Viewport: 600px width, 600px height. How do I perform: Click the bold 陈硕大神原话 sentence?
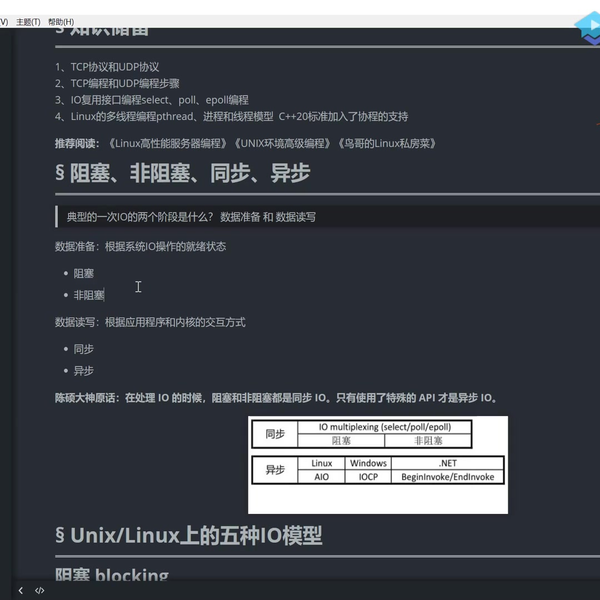(x=276, y=398)
